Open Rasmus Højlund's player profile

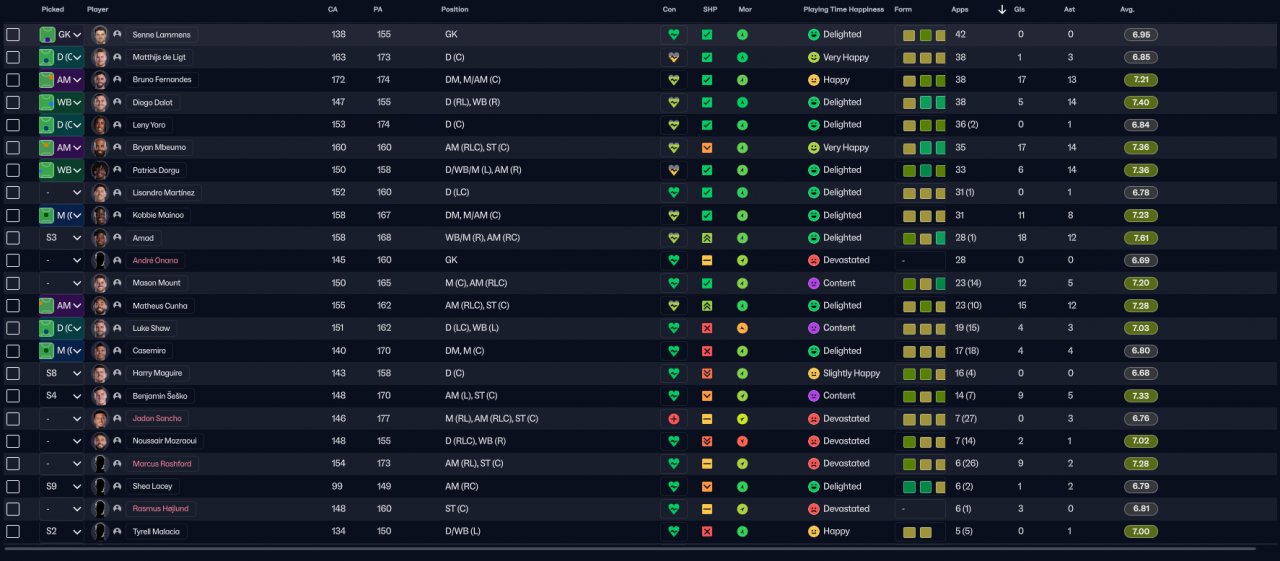click(160, 508)
